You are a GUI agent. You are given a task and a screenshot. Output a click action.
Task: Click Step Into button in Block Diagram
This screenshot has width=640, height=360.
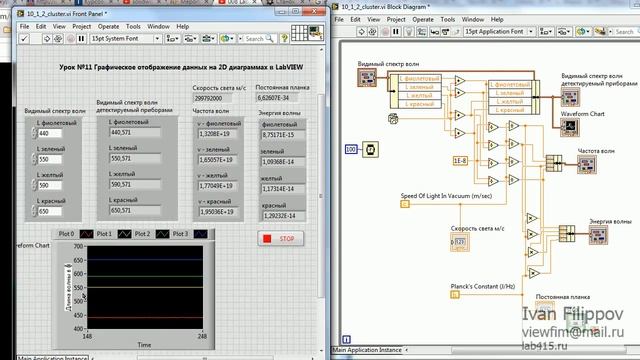point(435,31)
